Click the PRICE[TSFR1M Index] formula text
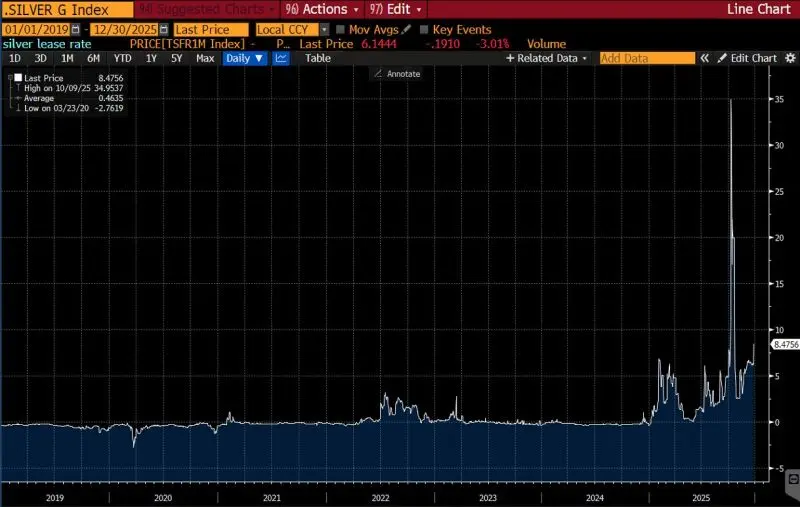This screenshot has width=800, height=507. point(187,44)
